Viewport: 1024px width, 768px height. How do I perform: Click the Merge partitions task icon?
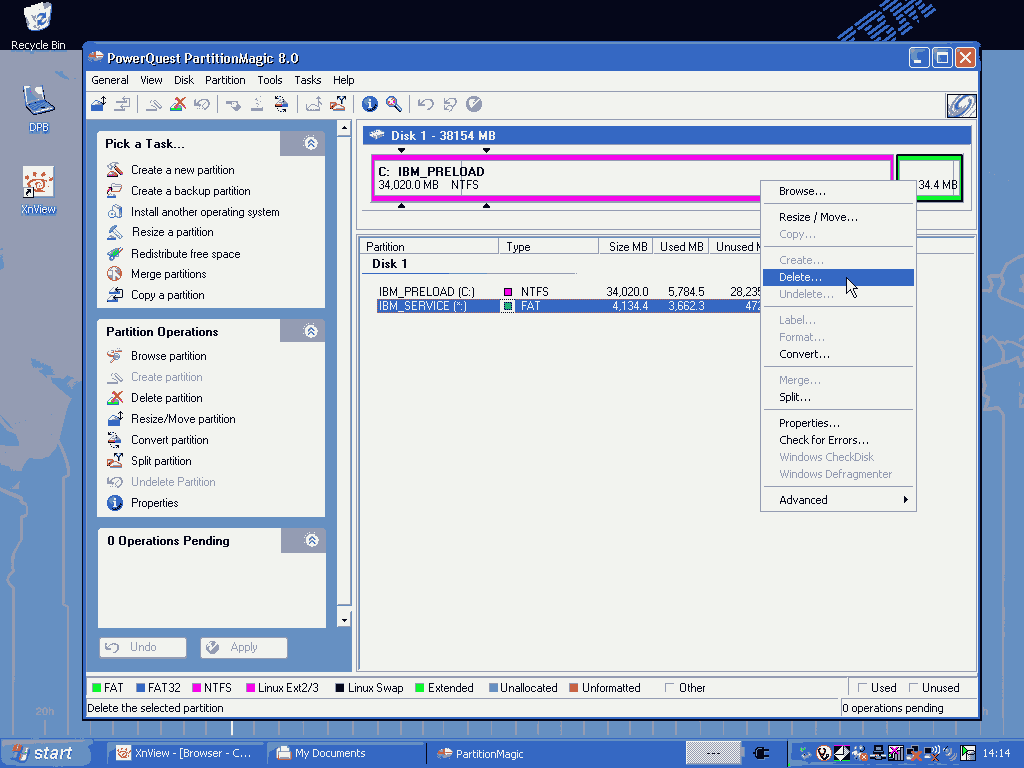pyautogui.click(x=114, y=274)
